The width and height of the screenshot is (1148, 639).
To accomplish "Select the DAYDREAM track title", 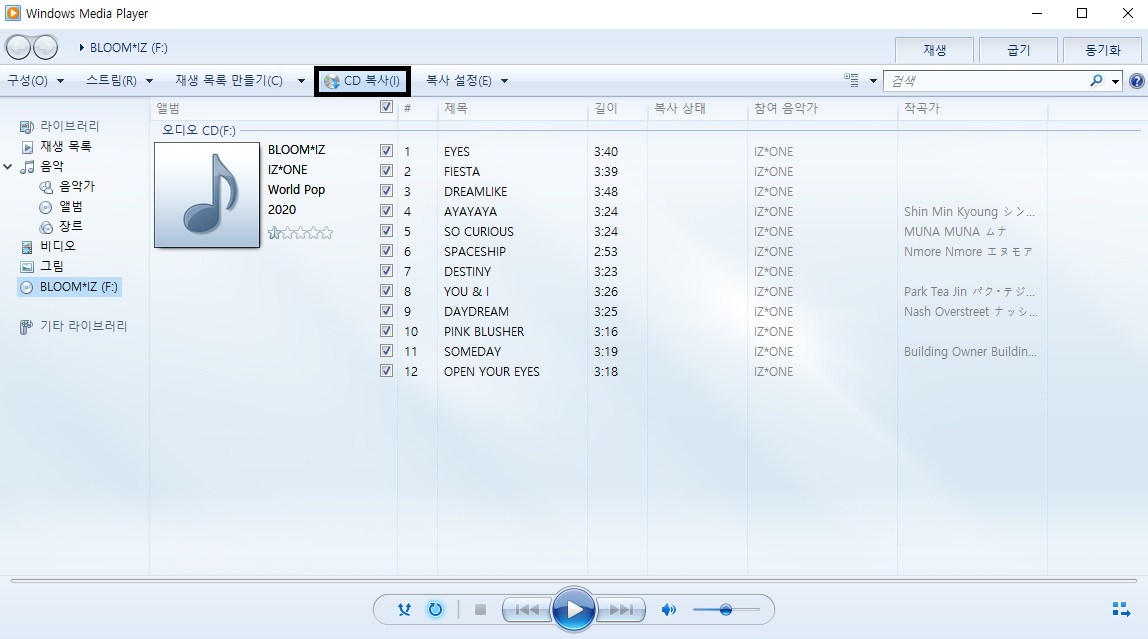I will [476, 311].
